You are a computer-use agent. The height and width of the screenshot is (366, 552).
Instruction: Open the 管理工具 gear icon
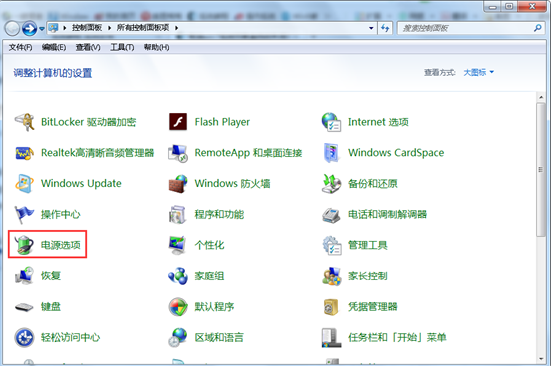pos(332,245)
